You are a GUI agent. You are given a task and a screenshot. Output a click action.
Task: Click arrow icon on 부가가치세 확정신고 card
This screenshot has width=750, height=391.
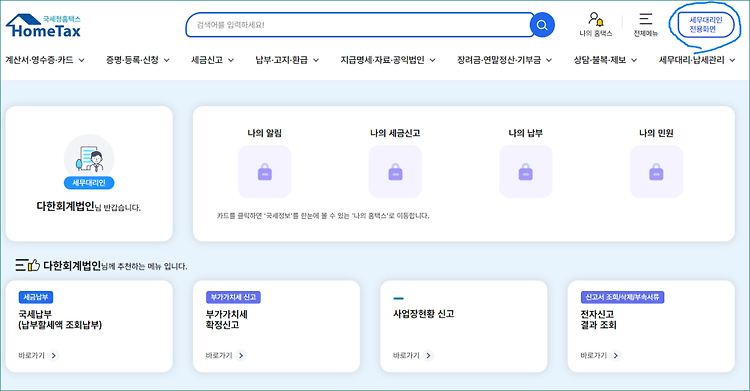(x=241, y=356)
